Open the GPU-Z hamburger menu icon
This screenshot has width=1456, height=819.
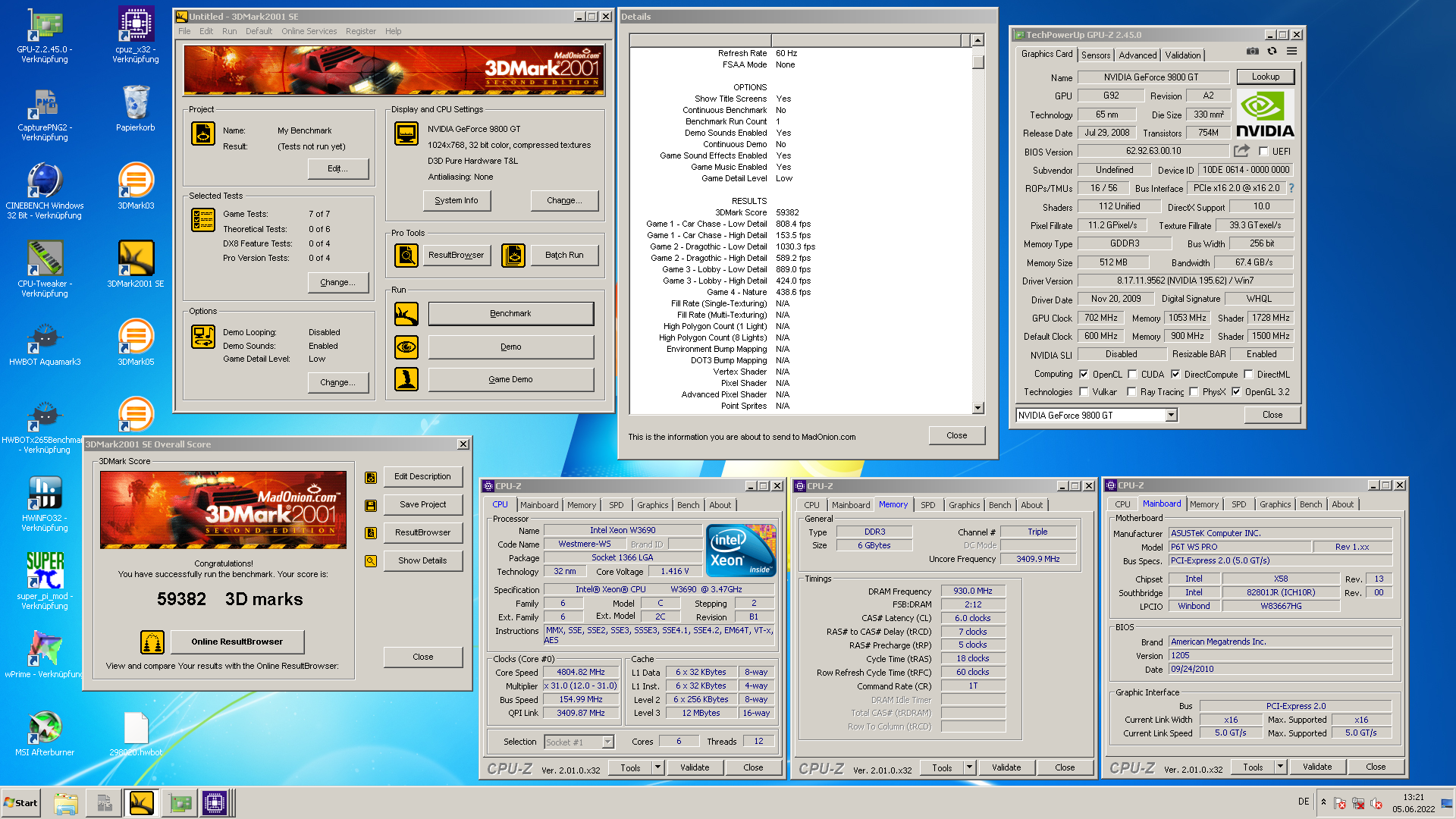pyautogui.click(x=1291, y=52)
